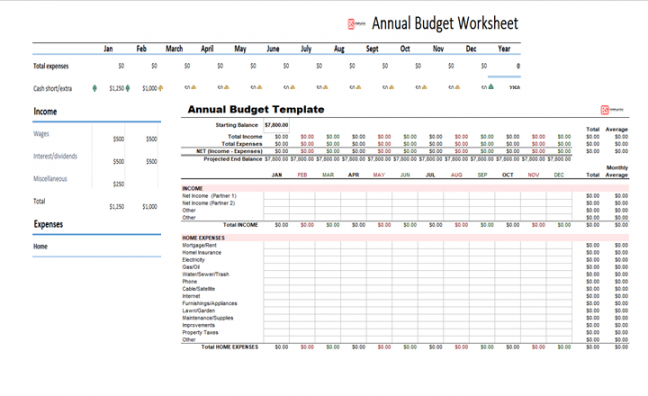Viewport: 648px width, 396px height.
Task: Select the DEC column header in template
Action: click(x=559, y=175)
